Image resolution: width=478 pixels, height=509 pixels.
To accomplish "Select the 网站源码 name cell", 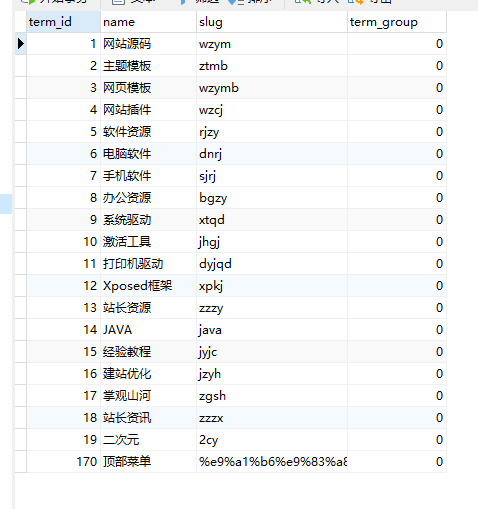I will 148,44.
